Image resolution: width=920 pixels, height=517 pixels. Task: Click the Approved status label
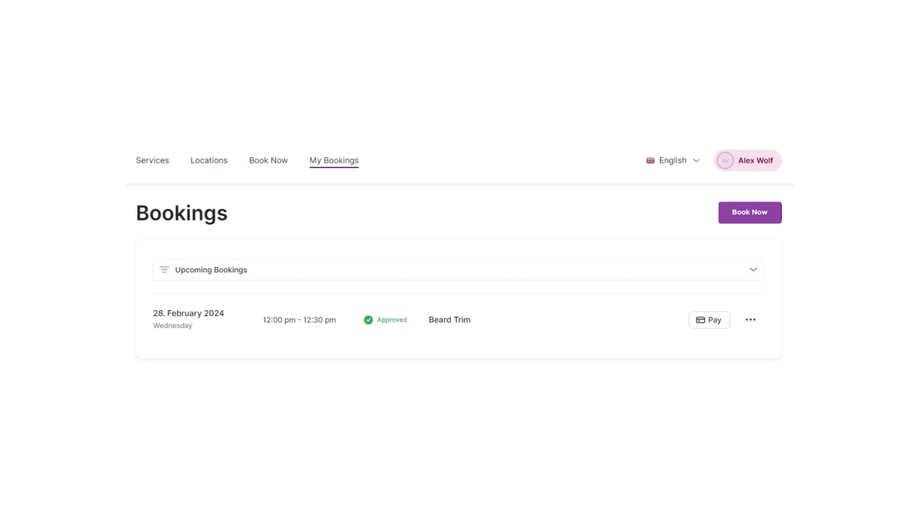point(392,320)
